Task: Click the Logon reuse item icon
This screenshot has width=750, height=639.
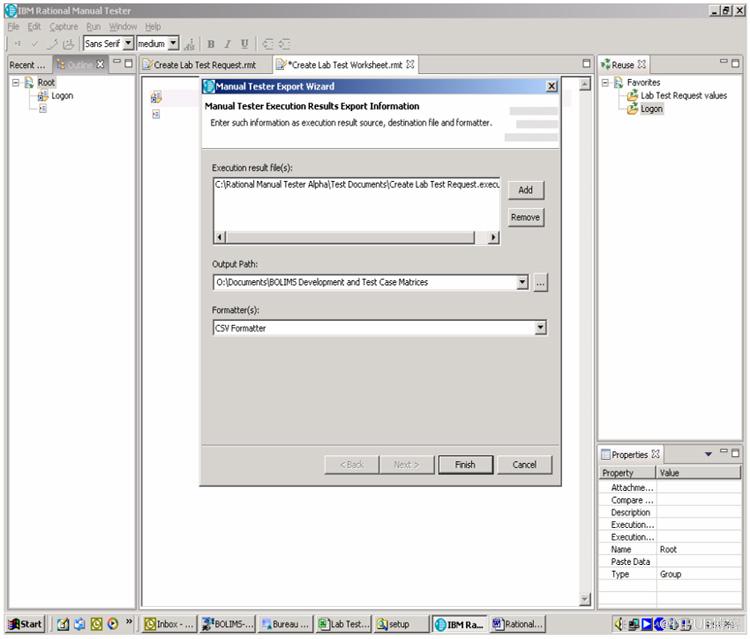Action: click(632, 109)
